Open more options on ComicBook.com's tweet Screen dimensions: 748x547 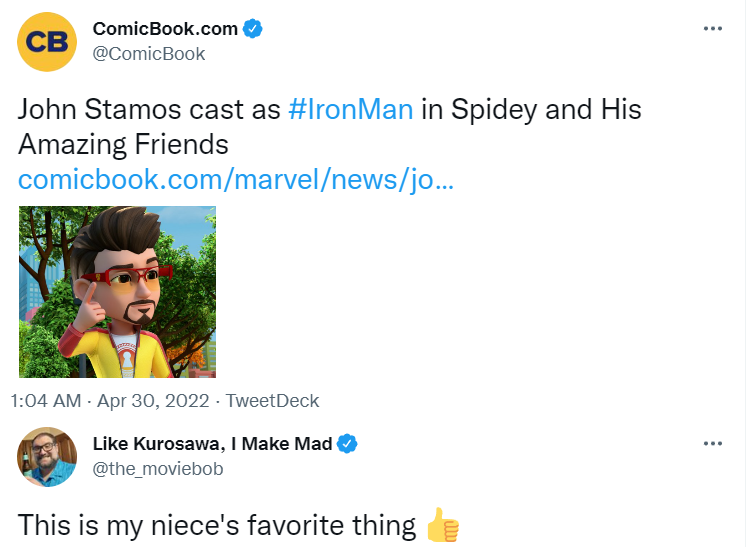click(712, 28)
